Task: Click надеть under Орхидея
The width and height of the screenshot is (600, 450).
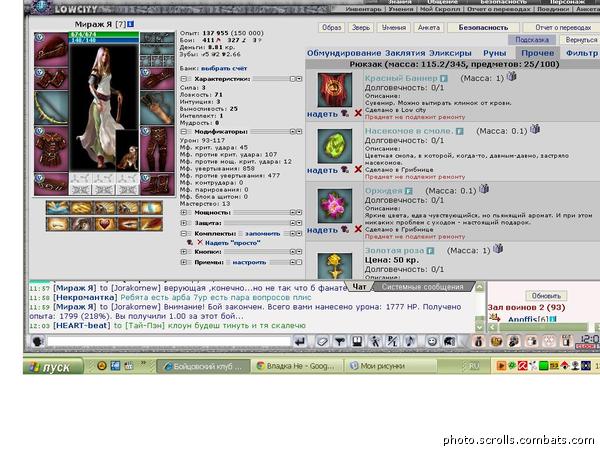Action: point(322,230)
